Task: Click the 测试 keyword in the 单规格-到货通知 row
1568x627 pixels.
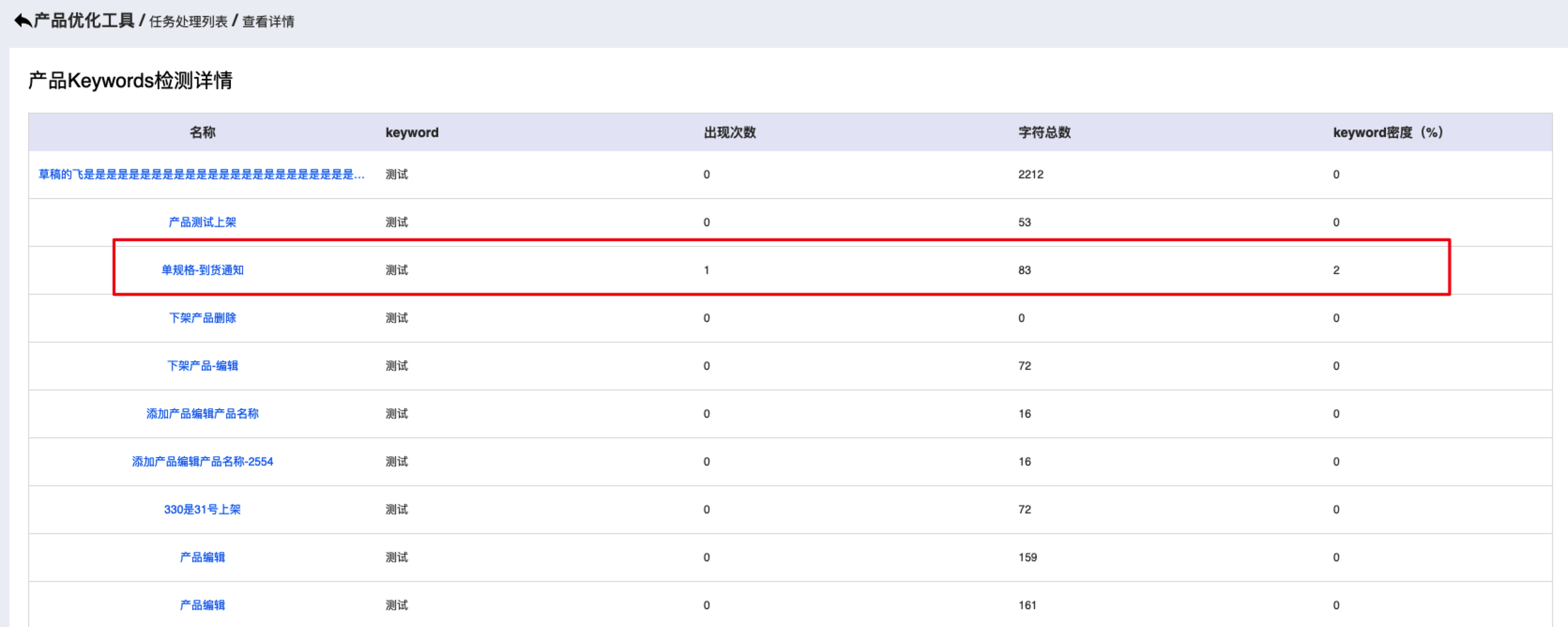Action: (x=397, y=270)
